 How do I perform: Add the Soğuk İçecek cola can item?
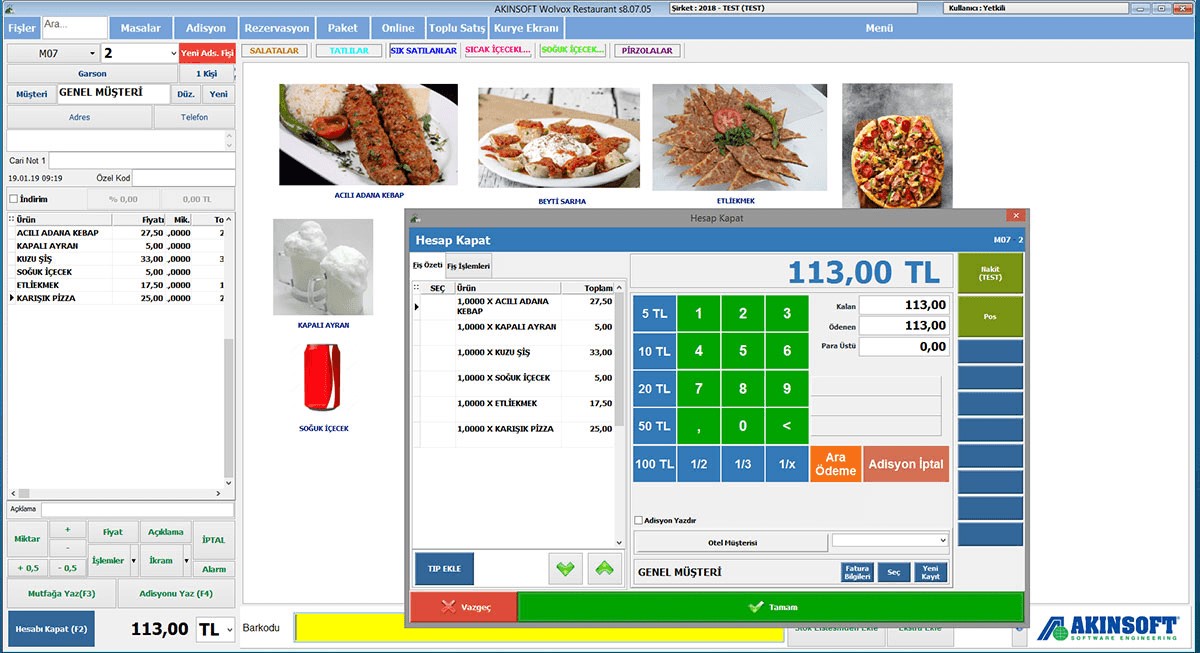323,377
